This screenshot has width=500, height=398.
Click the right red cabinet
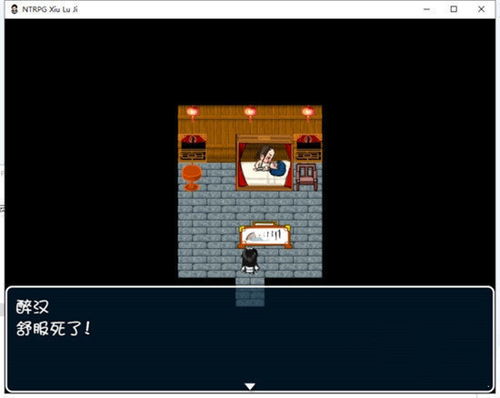point(308,148)
